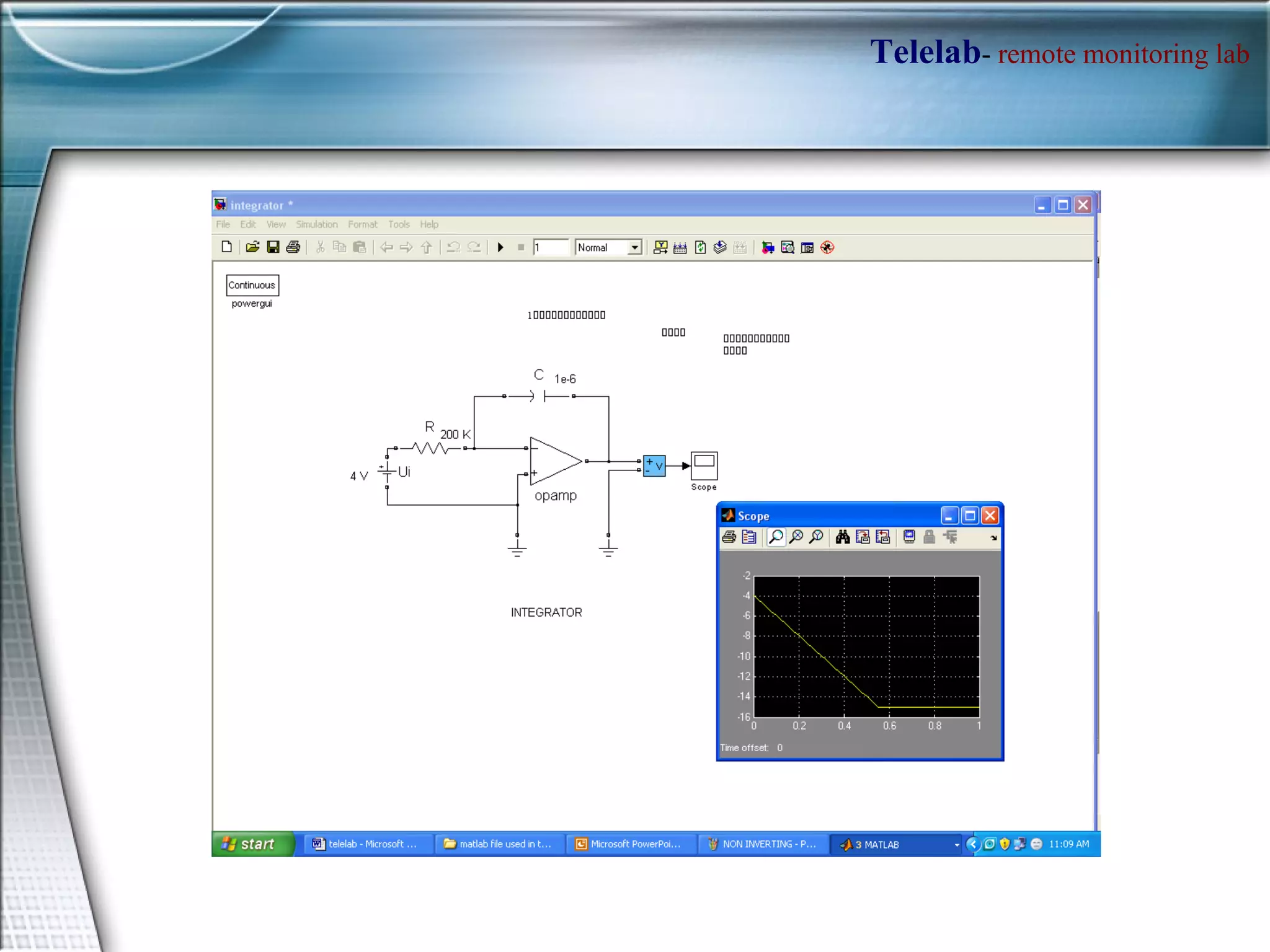Screen dimensions: 1270x952
Task: Open the Simulation menu
Action: (x=316, y=224)
